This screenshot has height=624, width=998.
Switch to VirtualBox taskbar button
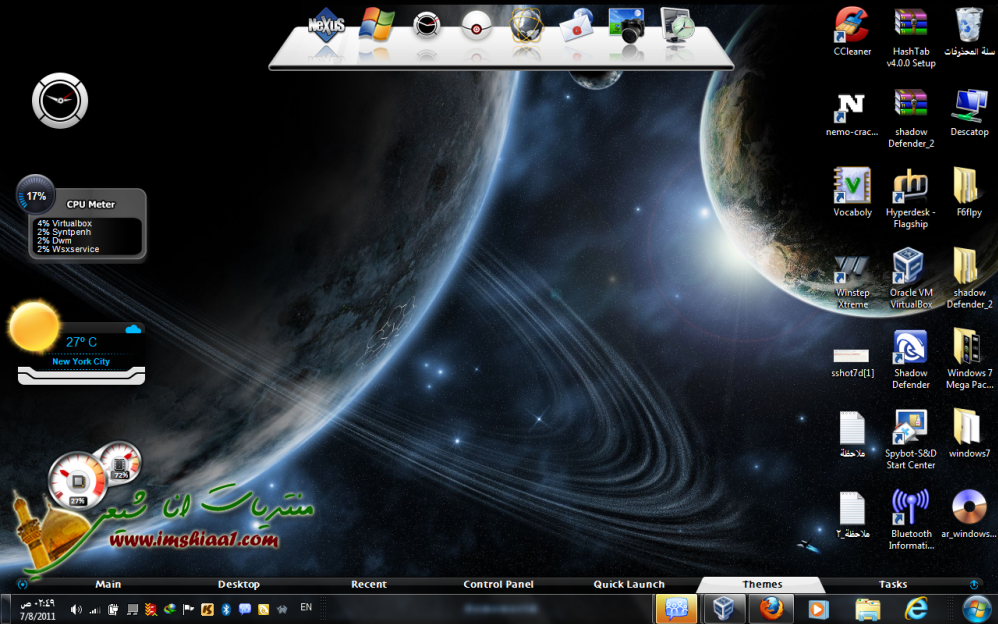coord(723,609)
